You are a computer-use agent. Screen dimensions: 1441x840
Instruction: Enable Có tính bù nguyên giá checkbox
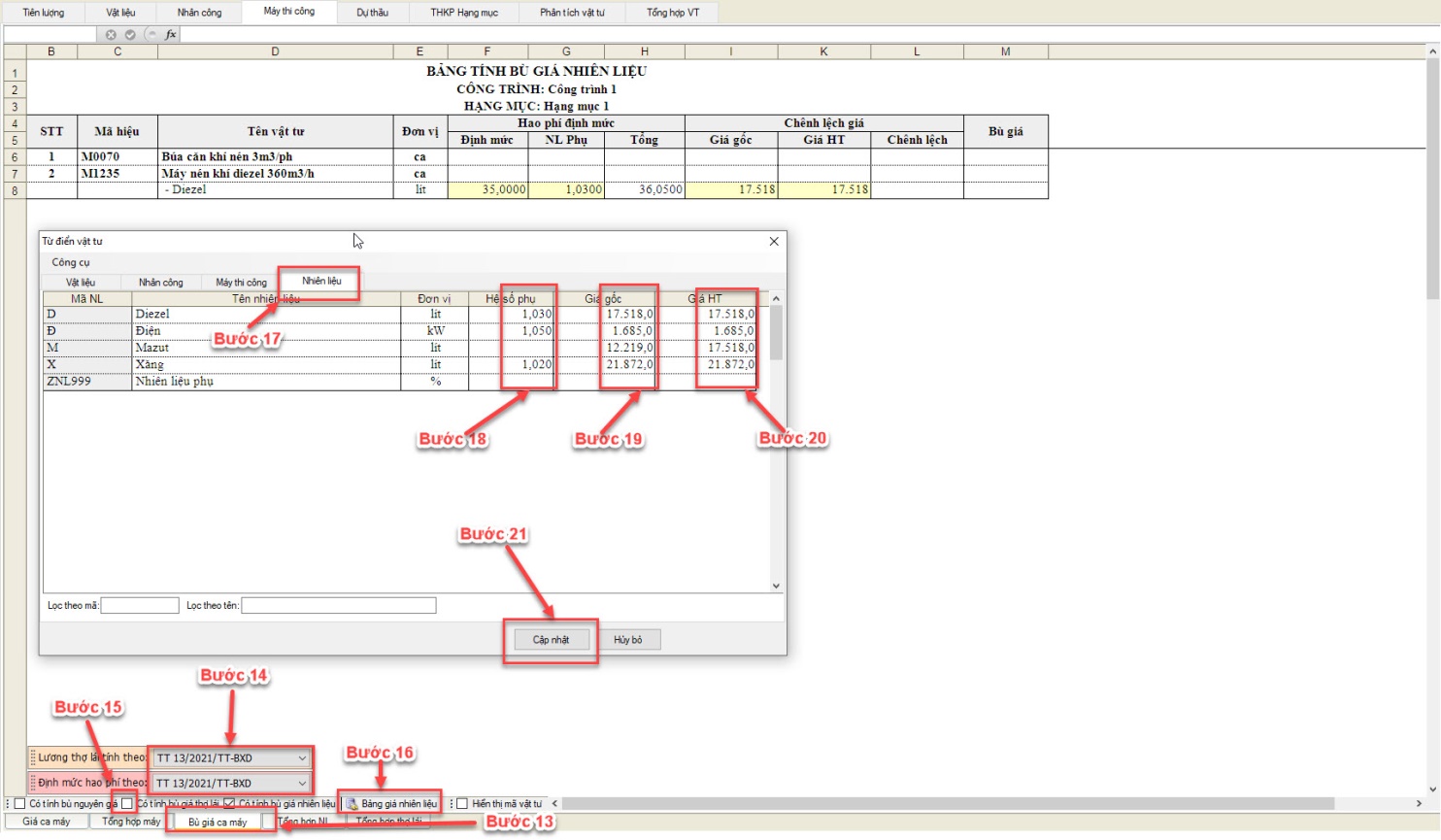pyautogui.click(x=19, y=803)
